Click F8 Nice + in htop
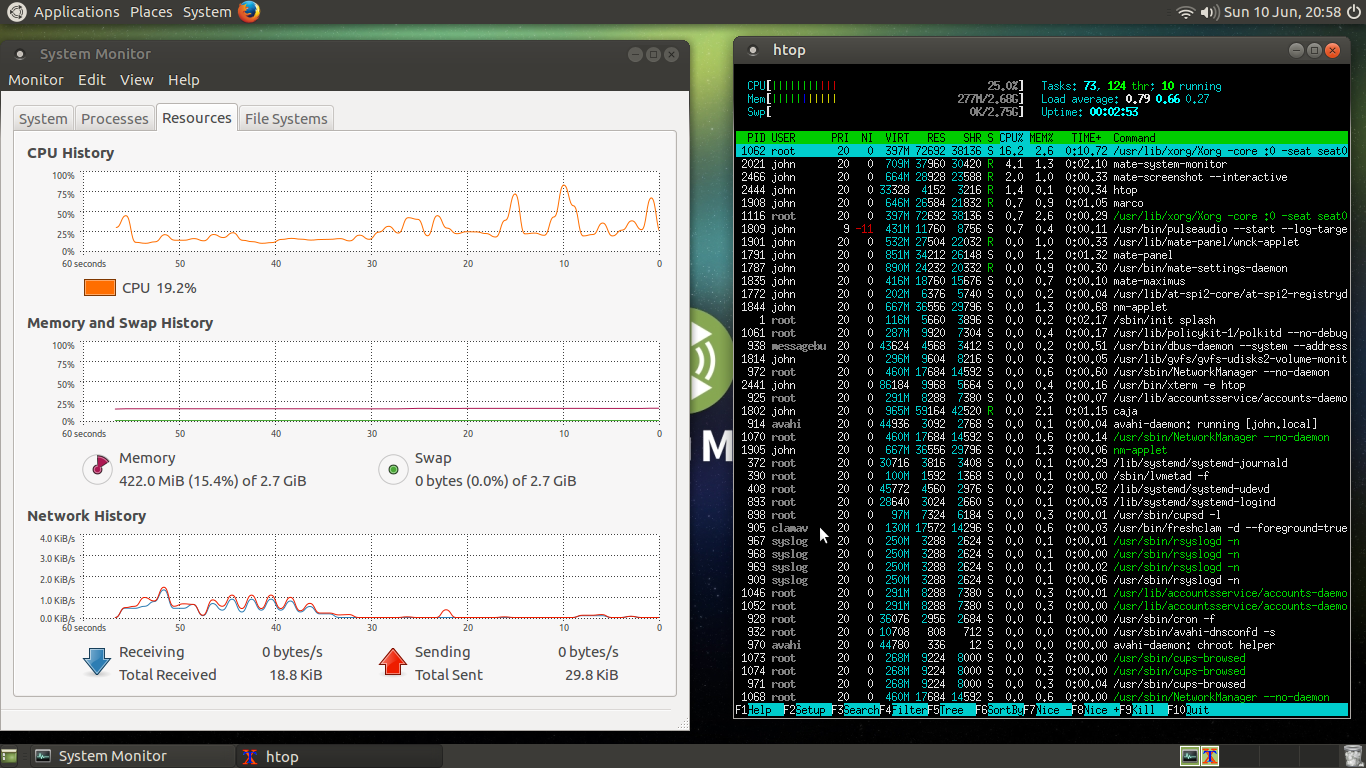Image resolution: width=1366 pixels, height=768 pixels. (1095, 710)
